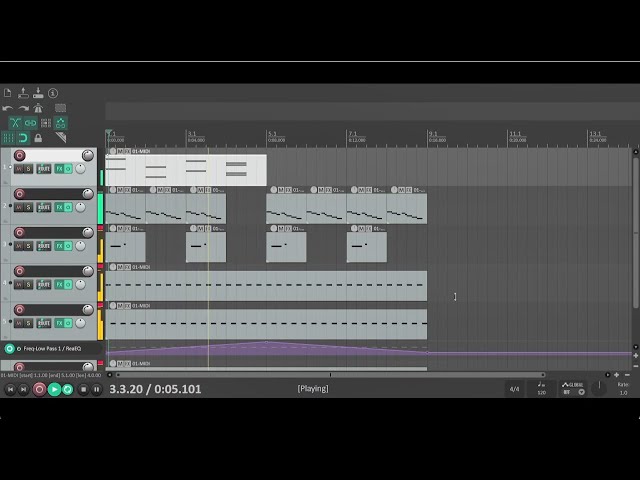This screenshot has height=480, width=640.
Task: Go to project start transport button
Action: point(10,389)
